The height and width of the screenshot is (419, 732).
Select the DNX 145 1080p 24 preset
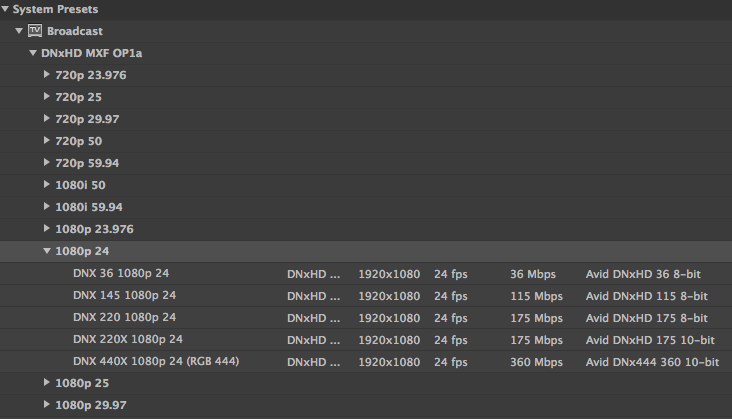[x=124, y=295]
